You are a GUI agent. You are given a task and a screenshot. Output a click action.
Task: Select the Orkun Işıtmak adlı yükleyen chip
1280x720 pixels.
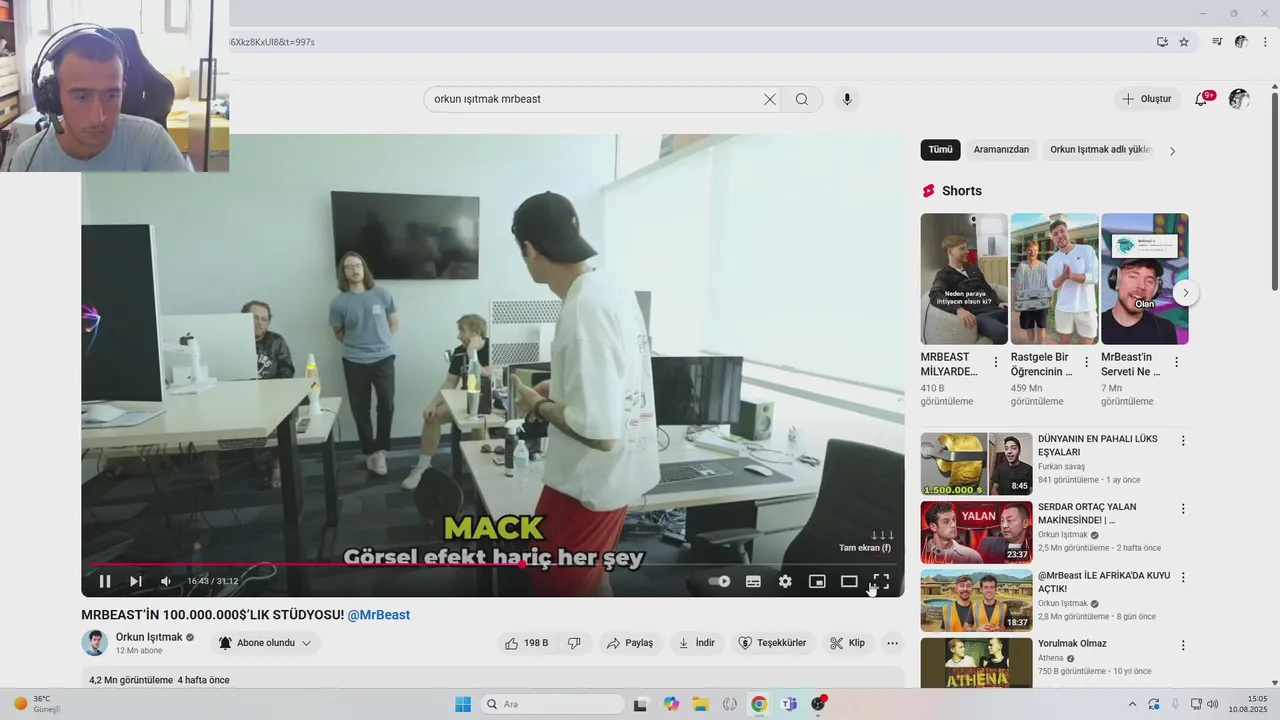pos(1101,150)
